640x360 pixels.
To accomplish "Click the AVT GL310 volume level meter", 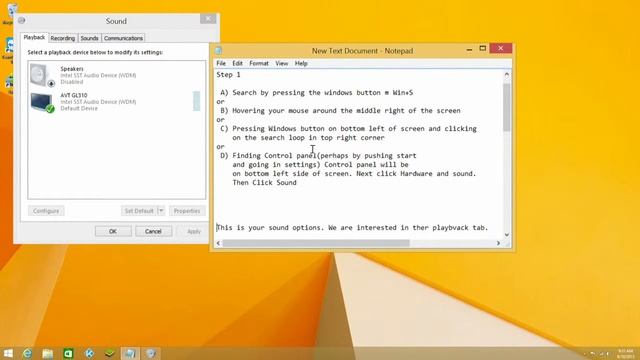I will [196, 101].
